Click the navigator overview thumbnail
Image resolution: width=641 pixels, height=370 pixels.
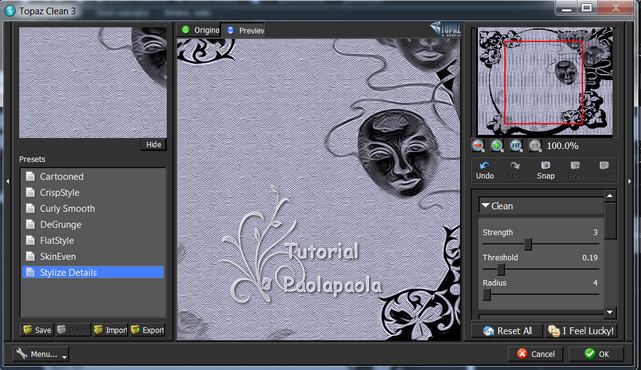click(x=545, y=81)
